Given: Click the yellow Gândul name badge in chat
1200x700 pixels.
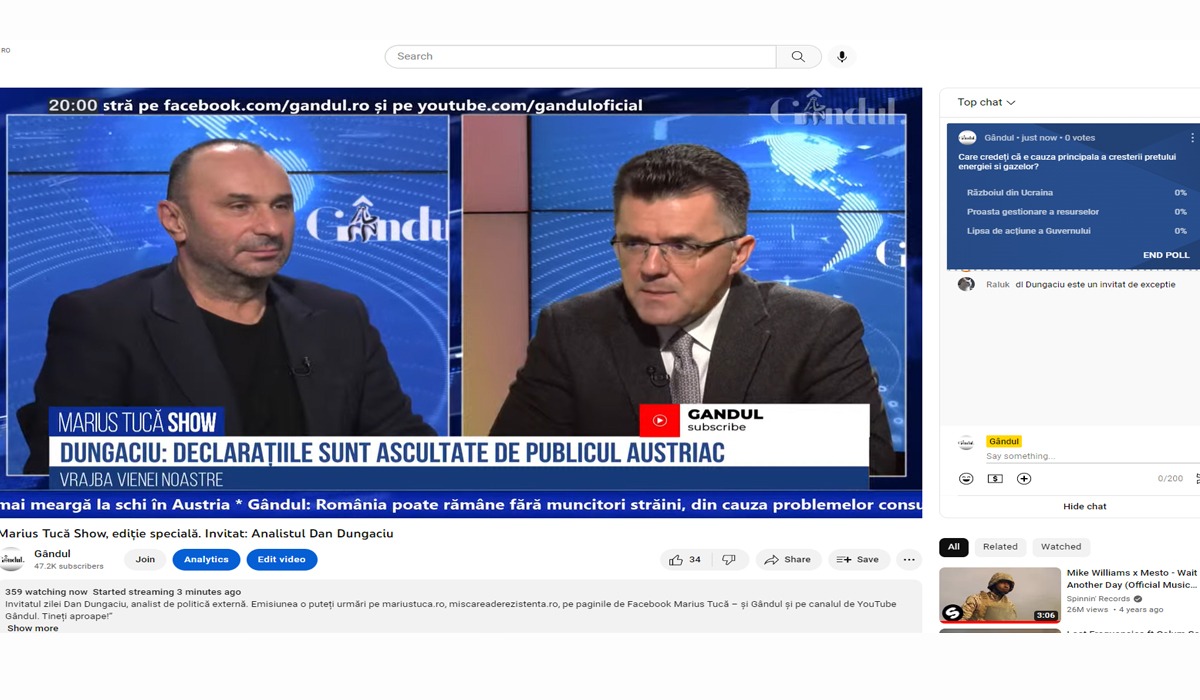Looking at the screenshot, I should click(x=1004, y=441).
